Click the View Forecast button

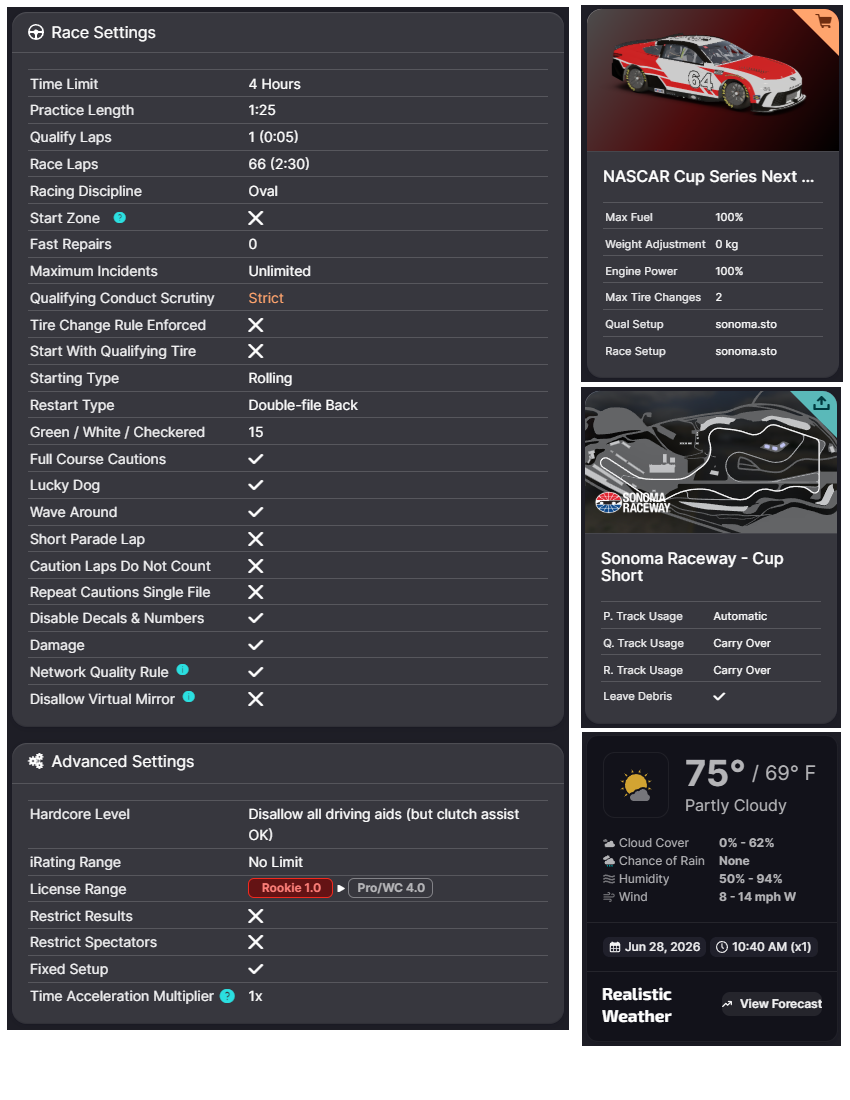[772, 1004]
